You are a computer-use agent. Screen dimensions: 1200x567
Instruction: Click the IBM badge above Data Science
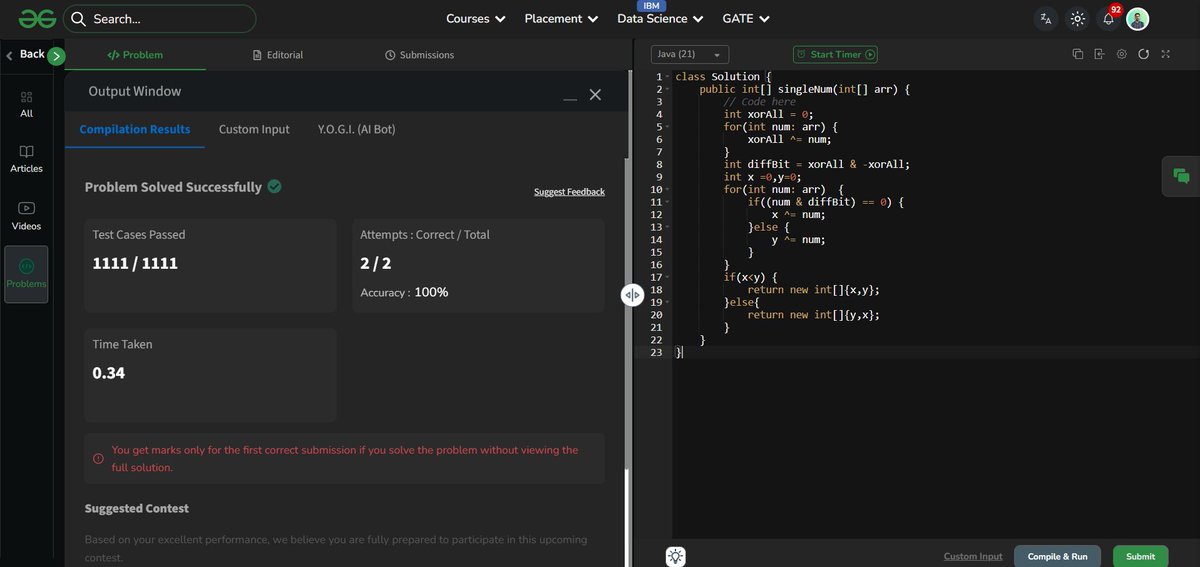652,6
